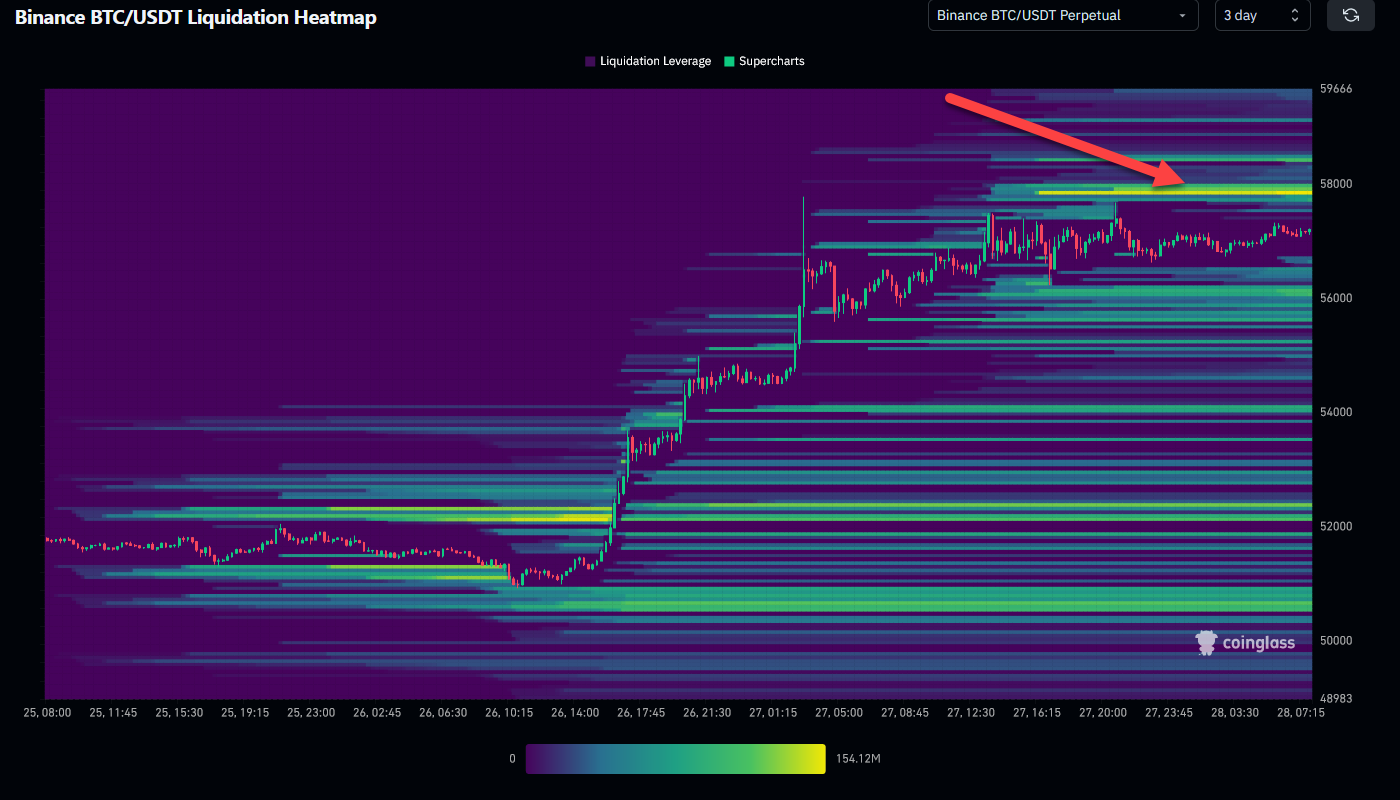Click the 25, 08:00 time axis label
This screenshot has height=800, width=1400.
pyautogui.click(x=47, y=713)
